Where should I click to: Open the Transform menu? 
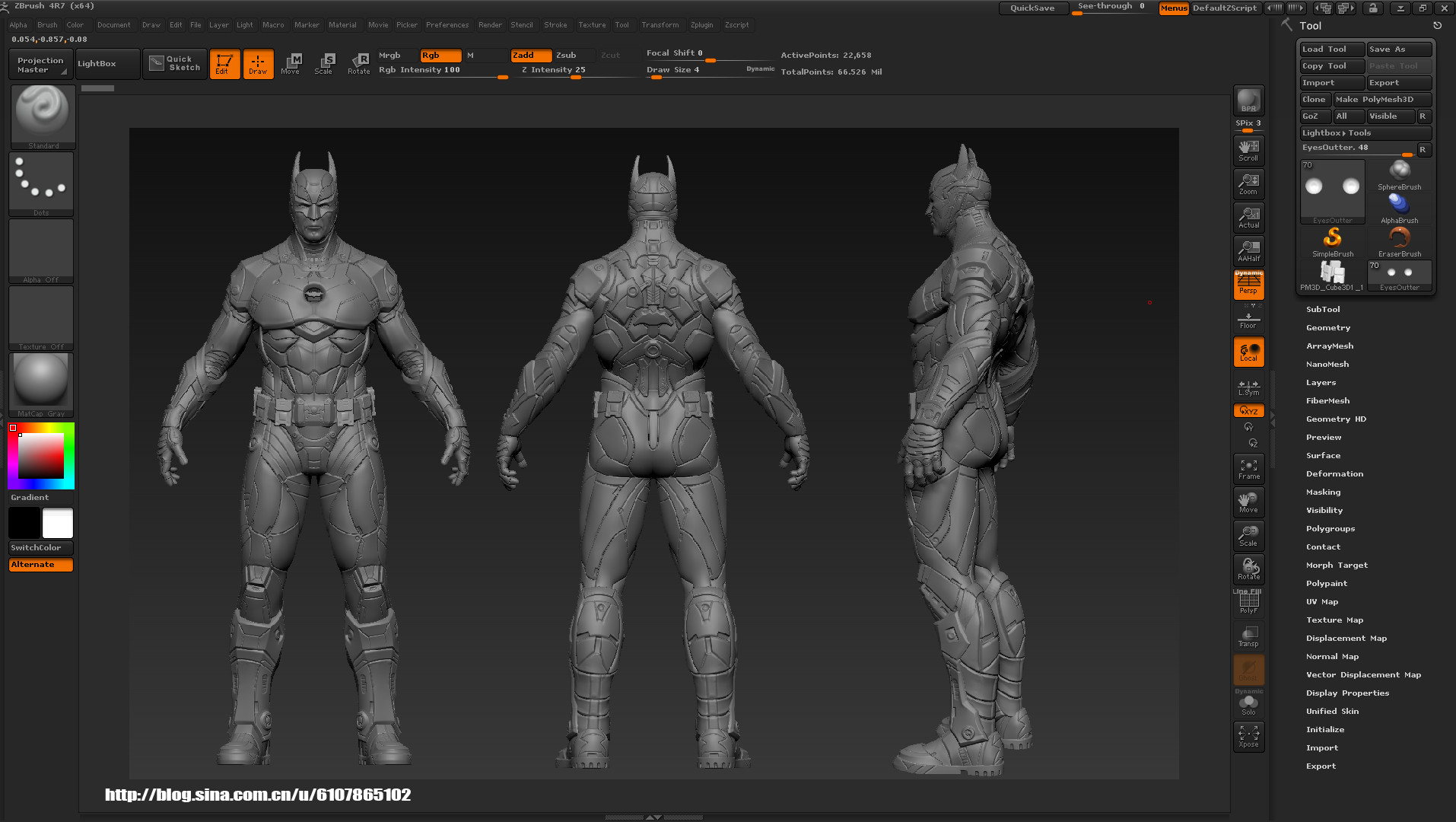(x=660, y=25)
